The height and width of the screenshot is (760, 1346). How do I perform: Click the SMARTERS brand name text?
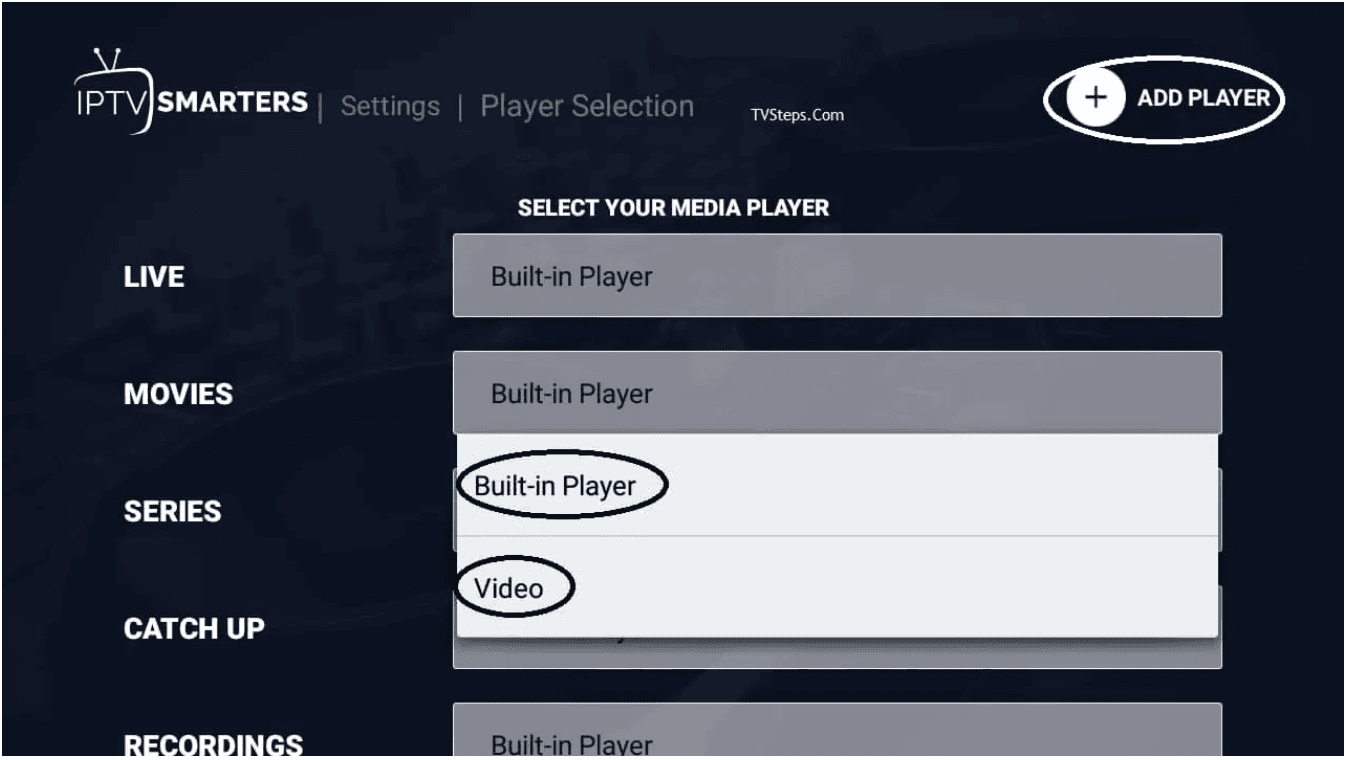tap(234, 102)
